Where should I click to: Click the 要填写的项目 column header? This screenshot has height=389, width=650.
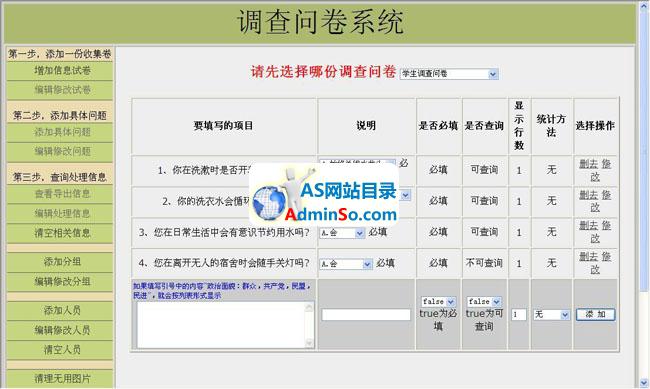[223, 126]
